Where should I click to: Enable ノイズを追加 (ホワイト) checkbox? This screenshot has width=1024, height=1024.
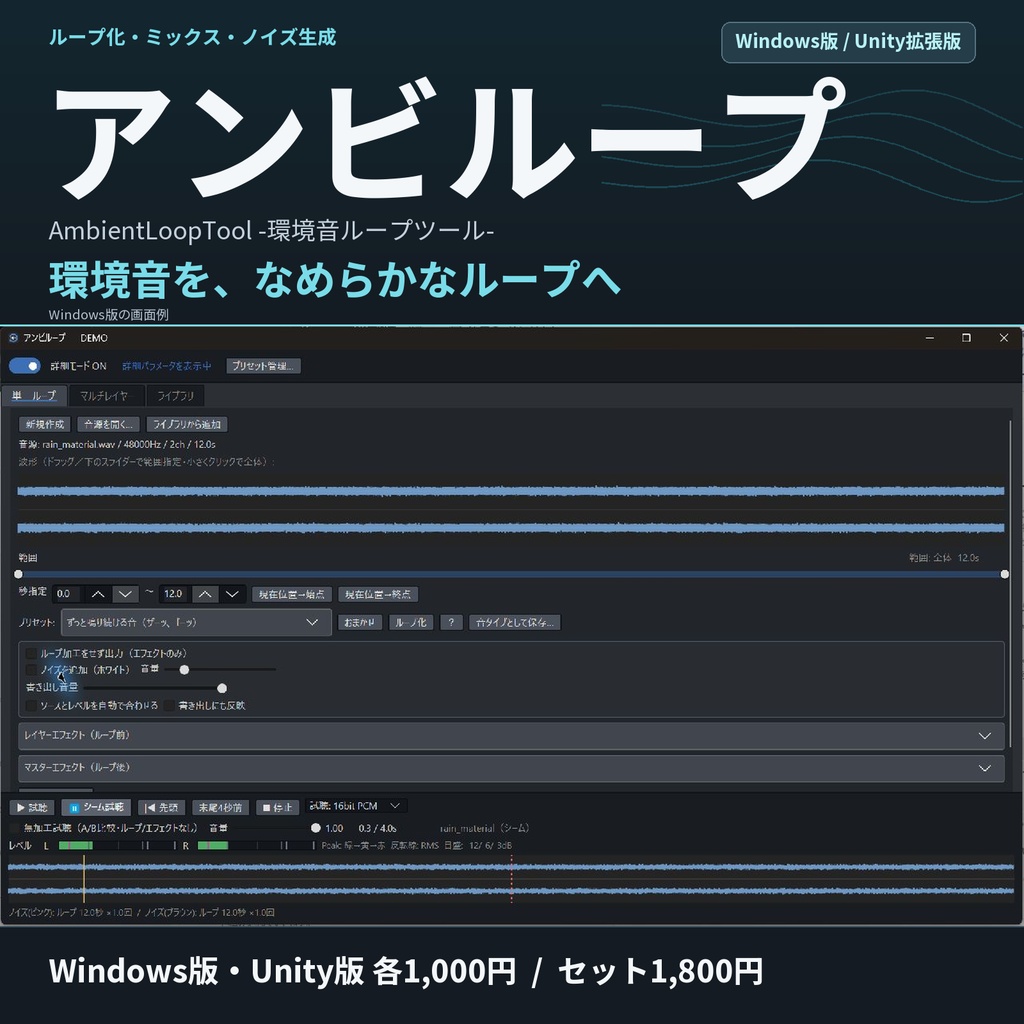coord(31,669)
